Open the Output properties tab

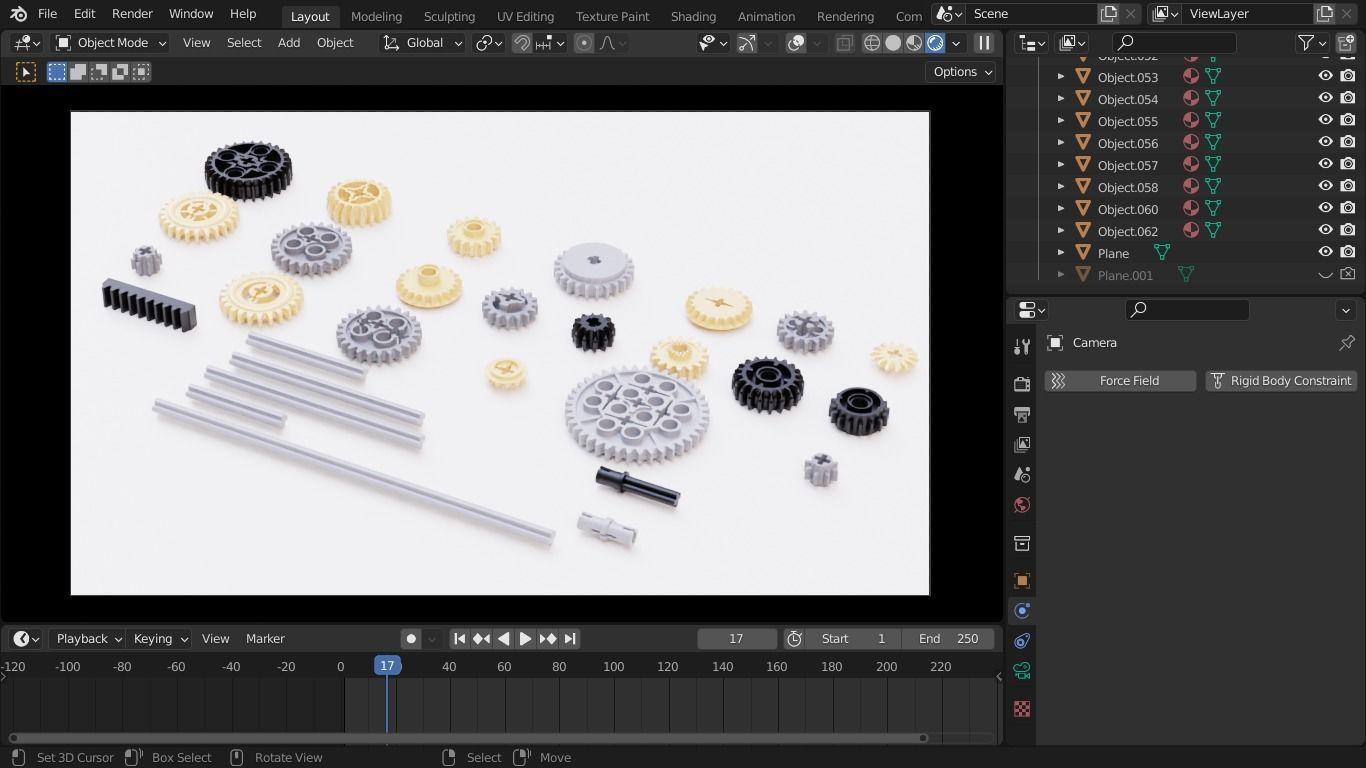1021,414
